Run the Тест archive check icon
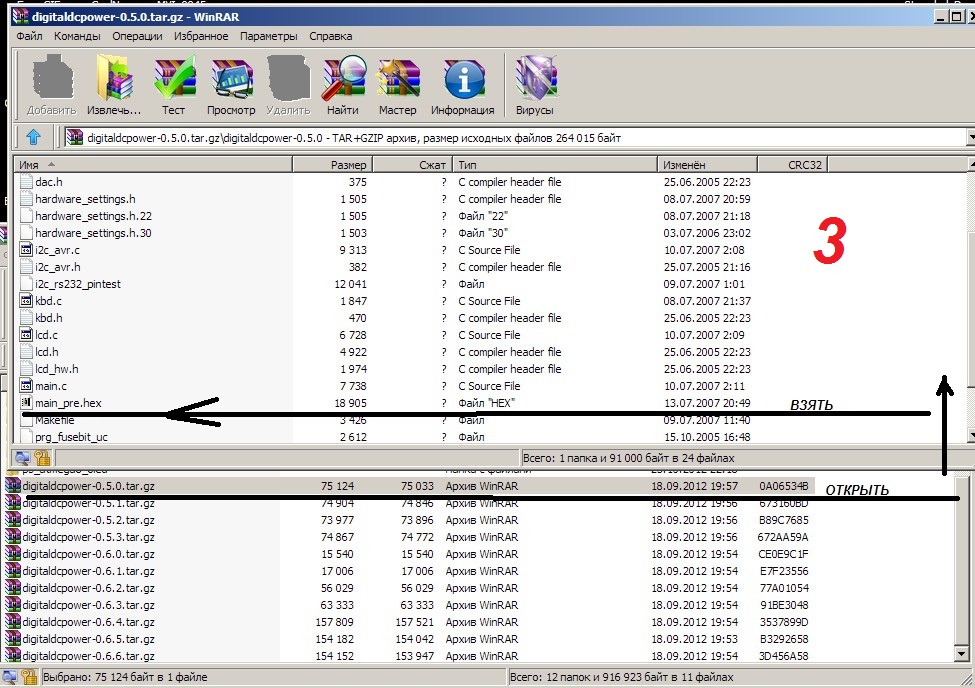The height and width of the screenshot is (688, 975). pos(174,78)
